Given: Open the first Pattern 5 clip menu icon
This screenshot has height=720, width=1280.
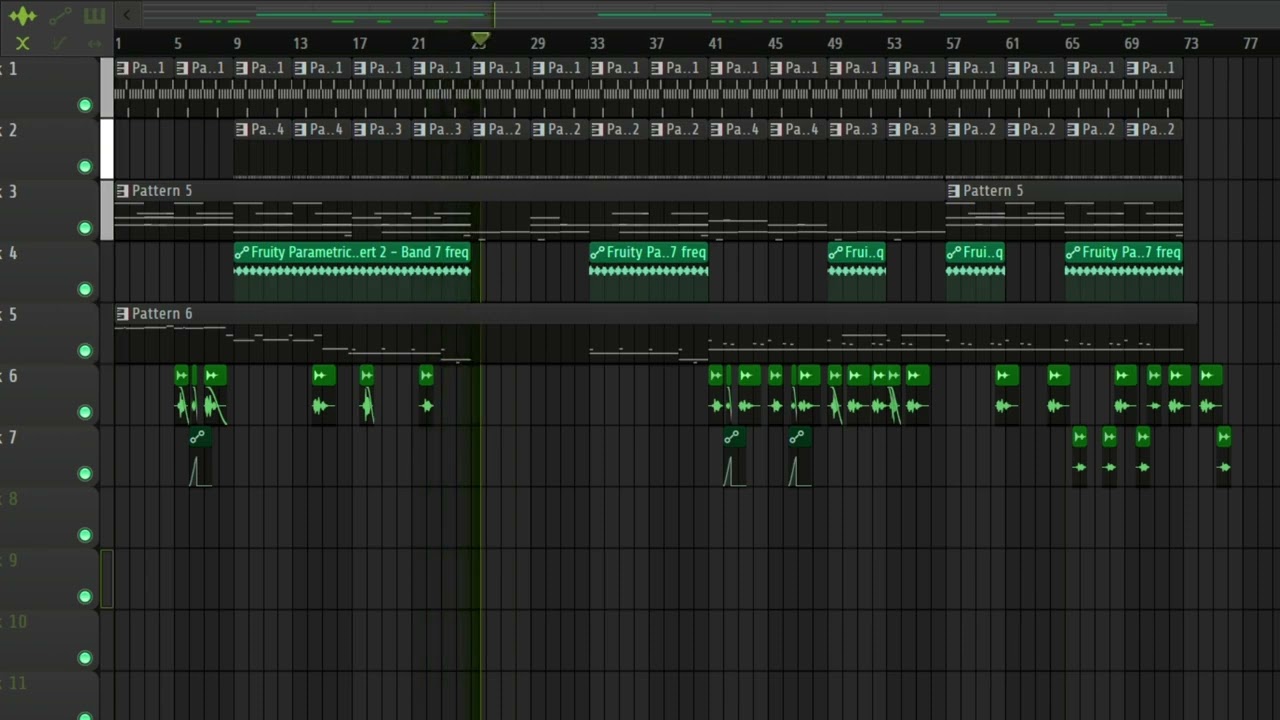Looking at the screenshot, I should 123,190.
